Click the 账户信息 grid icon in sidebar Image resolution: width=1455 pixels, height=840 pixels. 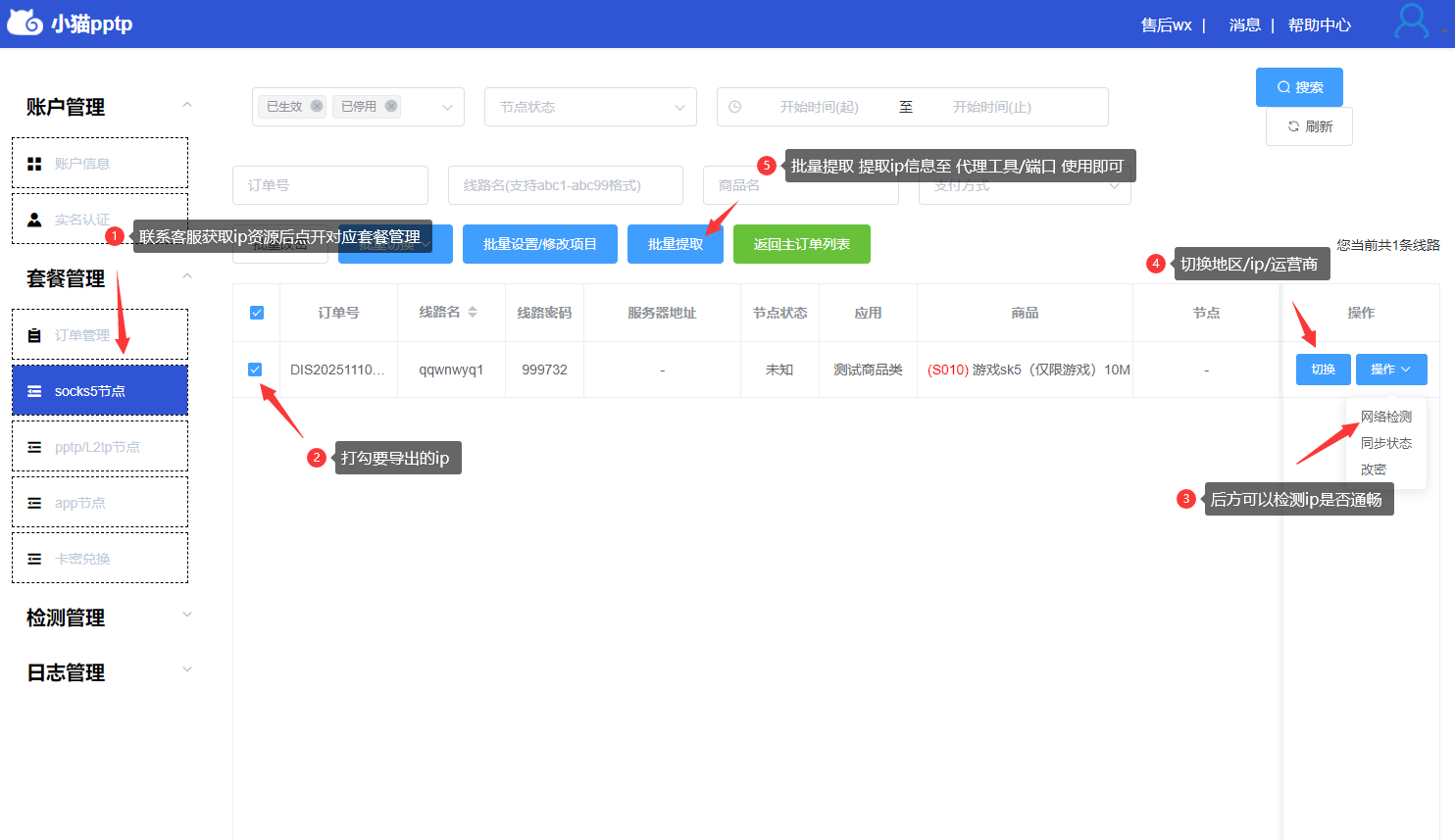(32, 161)
